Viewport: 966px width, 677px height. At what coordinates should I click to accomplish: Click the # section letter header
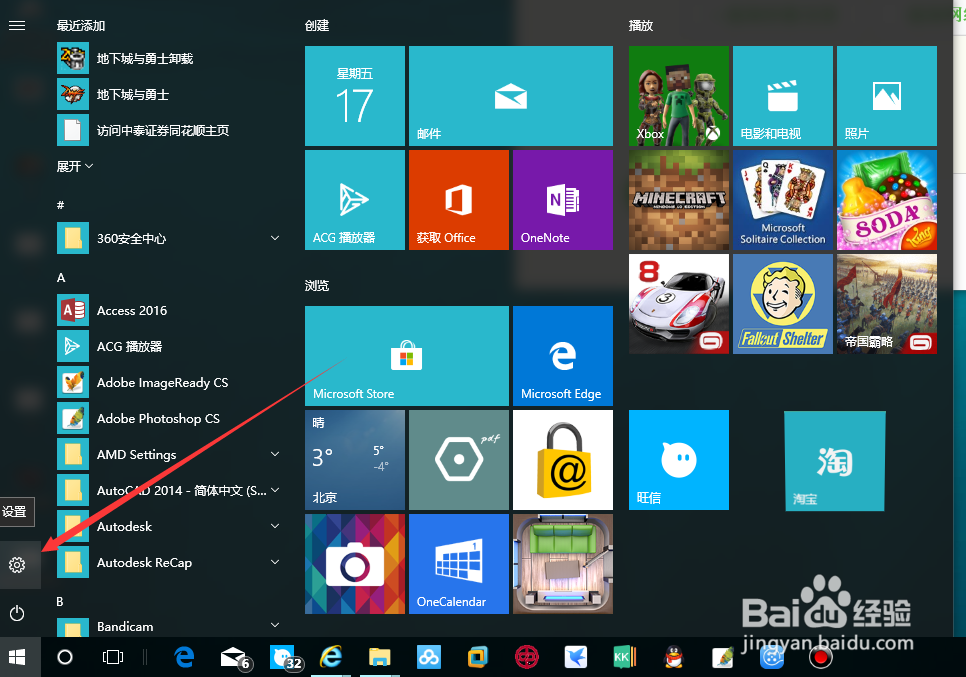pyautogui.click(x=60, y=205)
